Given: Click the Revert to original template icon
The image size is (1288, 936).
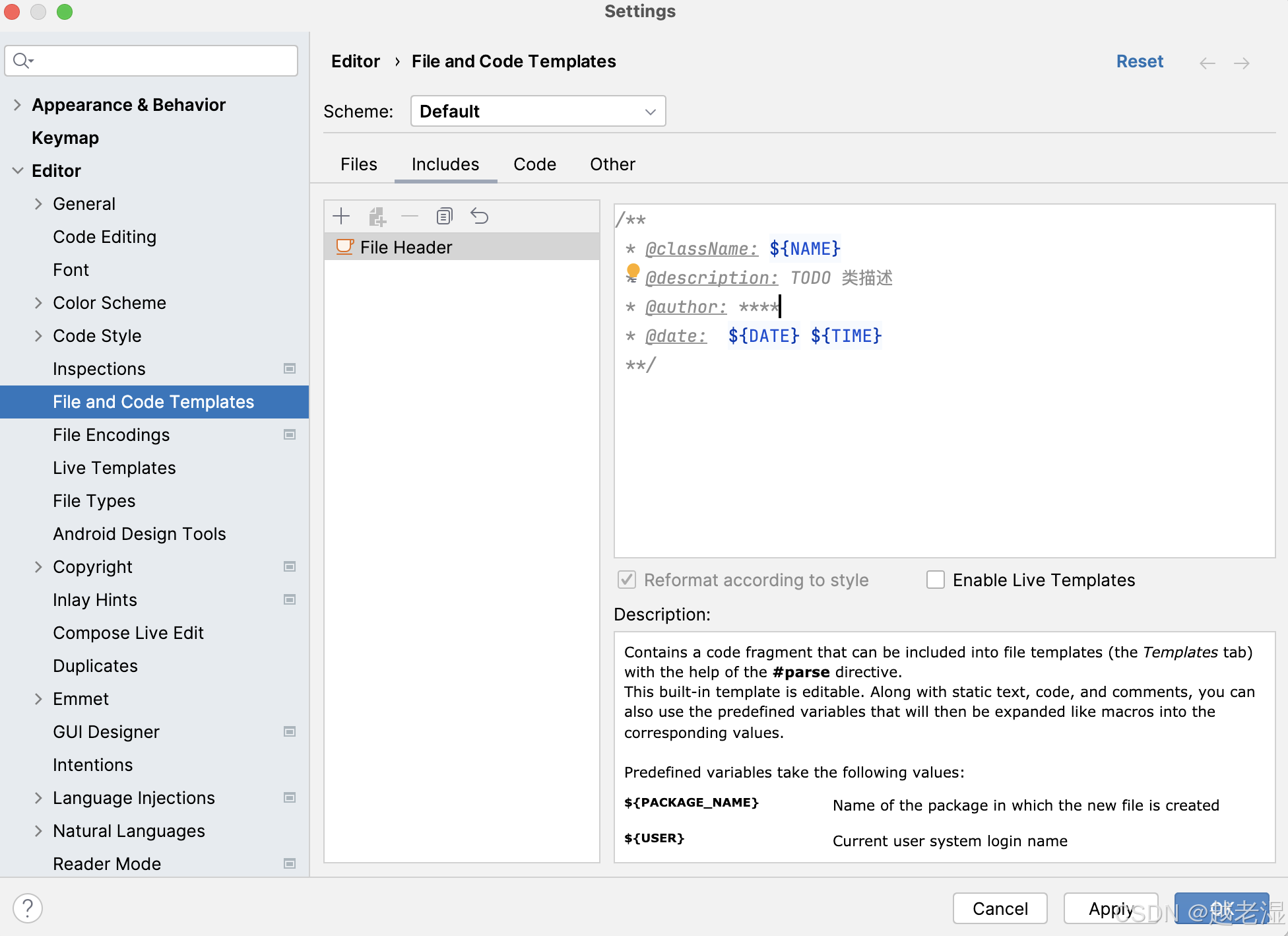Looking at the screenshot, I should pos(479,216).
